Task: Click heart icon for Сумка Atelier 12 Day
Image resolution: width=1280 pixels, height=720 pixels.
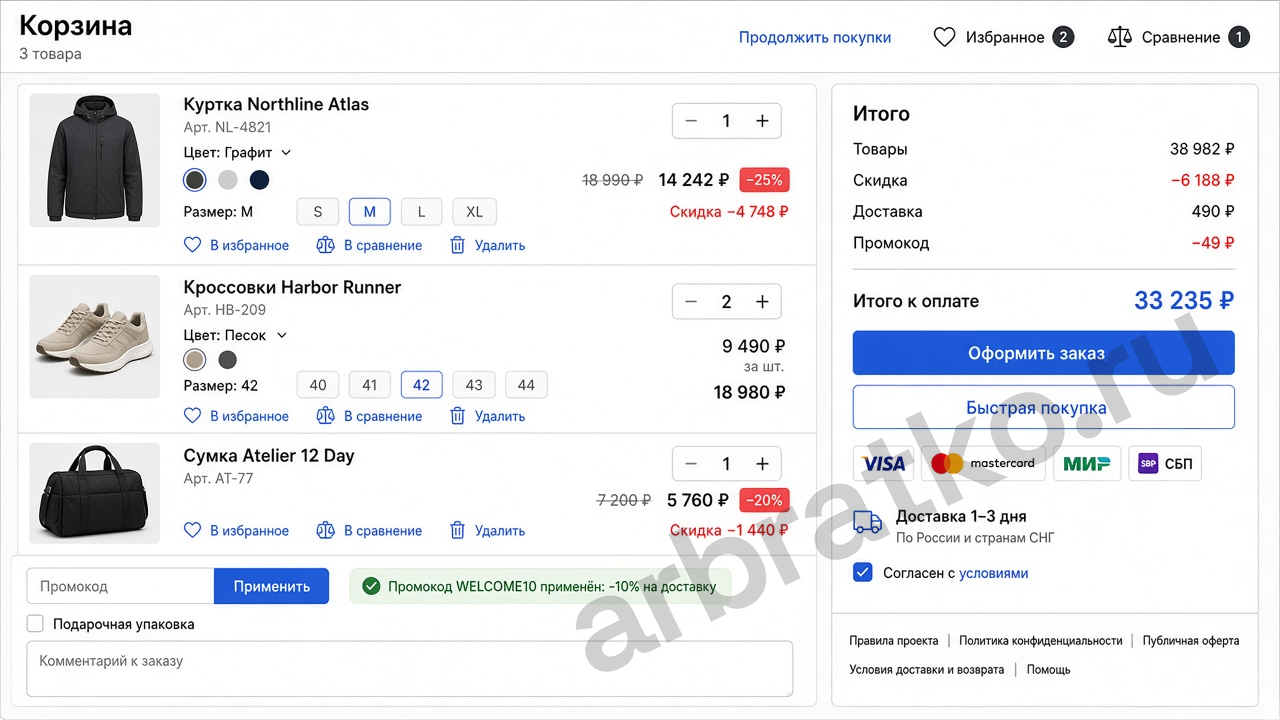Action: (x=193, y=530)
